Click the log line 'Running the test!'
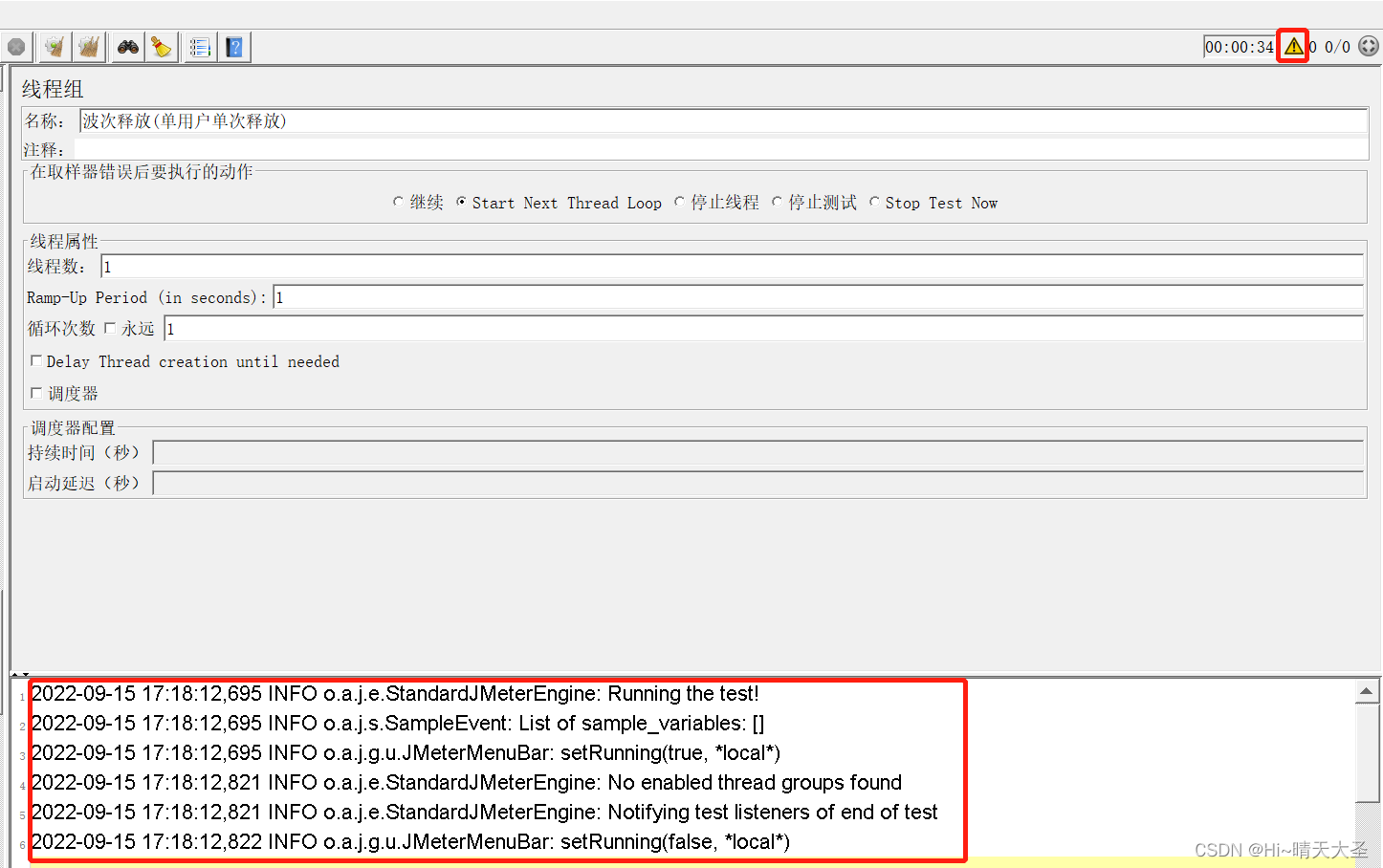This screenshot has height=868, width=1383. [395, 694]
